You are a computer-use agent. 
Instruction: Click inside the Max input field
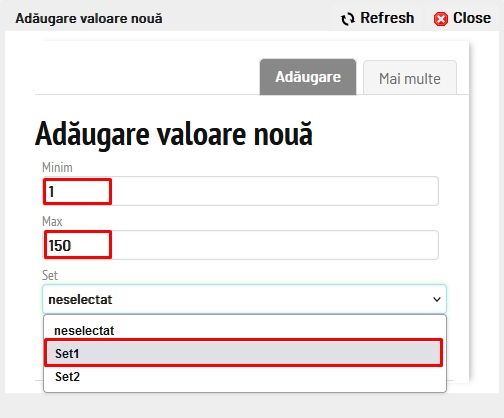tap(240, 245)
